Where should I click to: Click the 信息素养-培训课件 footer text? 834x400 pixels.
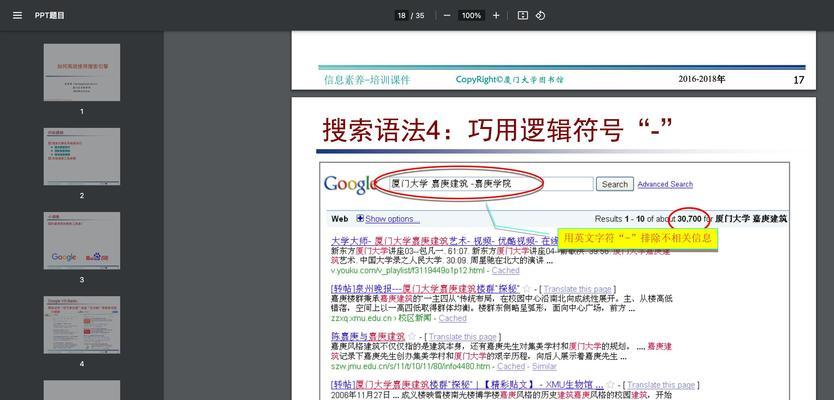(x=367, y=80)
